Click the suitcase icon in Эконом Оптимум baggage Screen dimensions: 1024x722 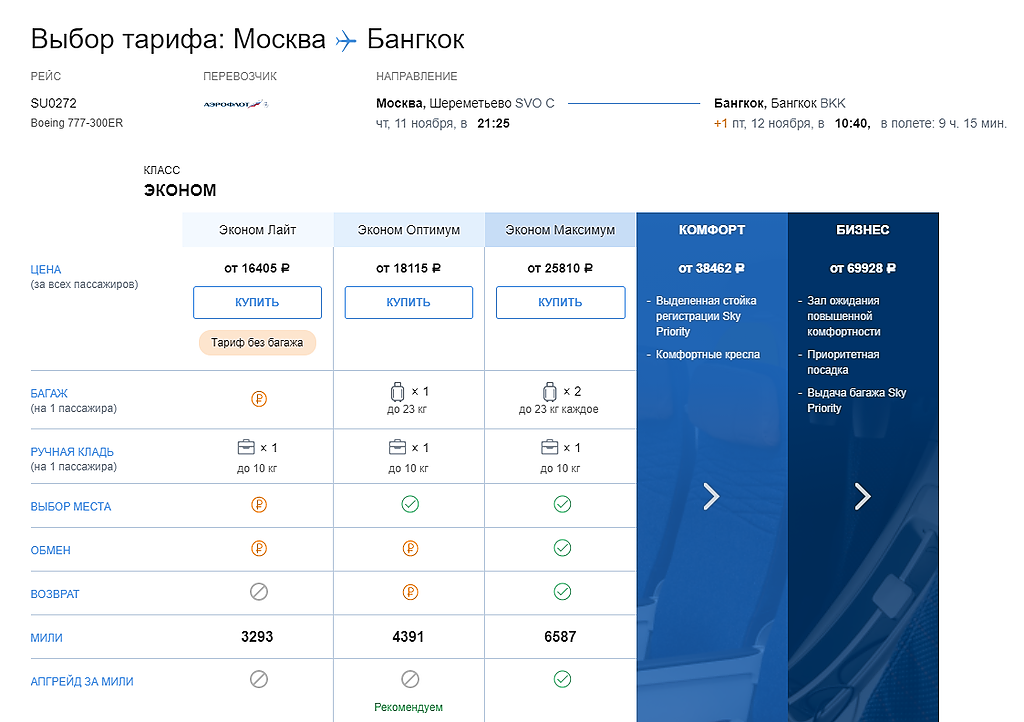pos(397,392)
